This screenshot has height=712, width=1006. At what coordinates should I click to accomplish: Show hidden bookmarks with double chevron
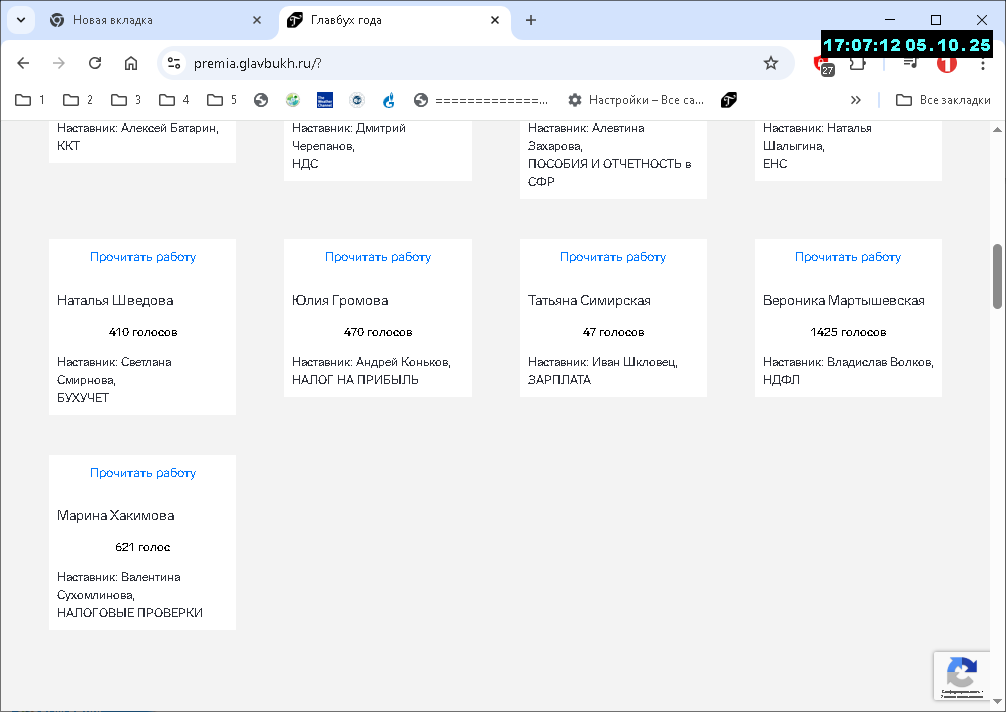pyautogui.click(x=855, y=100)
